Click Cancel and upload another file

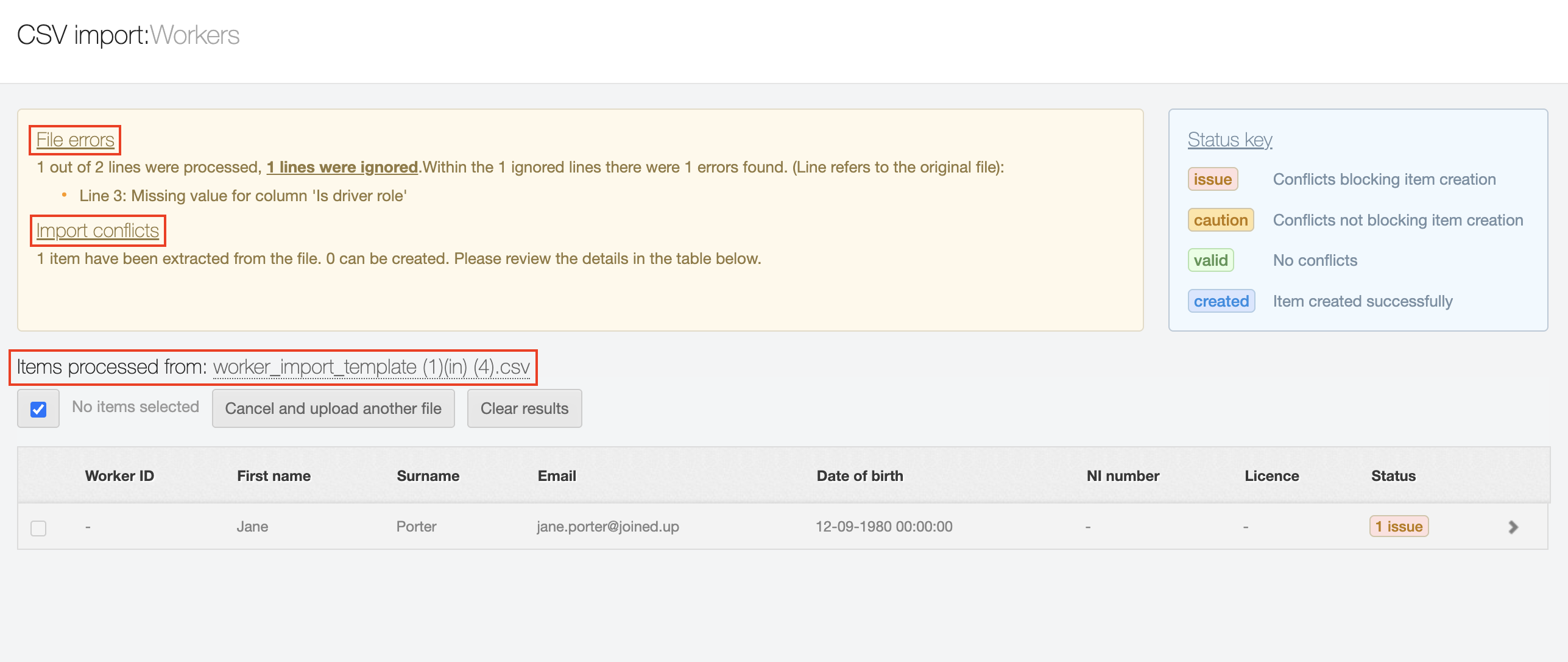333,408
